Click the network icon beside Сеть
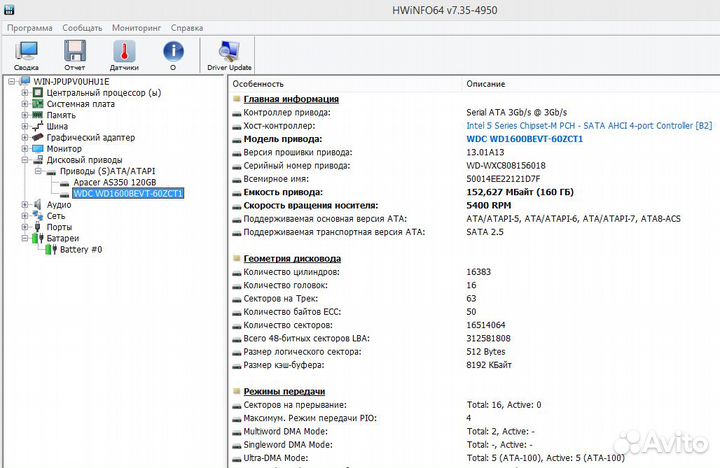 pyautogui.click(x=38, y=215)
